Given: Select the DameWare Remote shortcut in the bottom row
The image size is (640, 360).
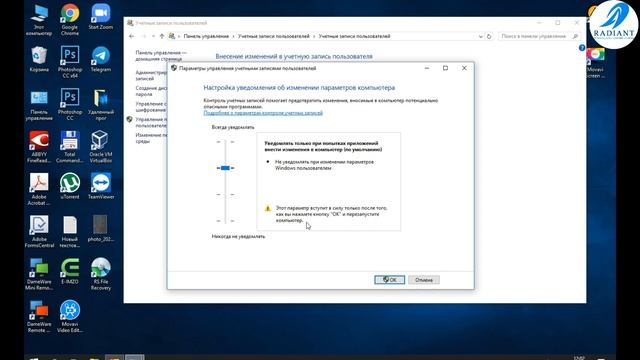Looking at the screenshot, I should [x=39, y=317].
